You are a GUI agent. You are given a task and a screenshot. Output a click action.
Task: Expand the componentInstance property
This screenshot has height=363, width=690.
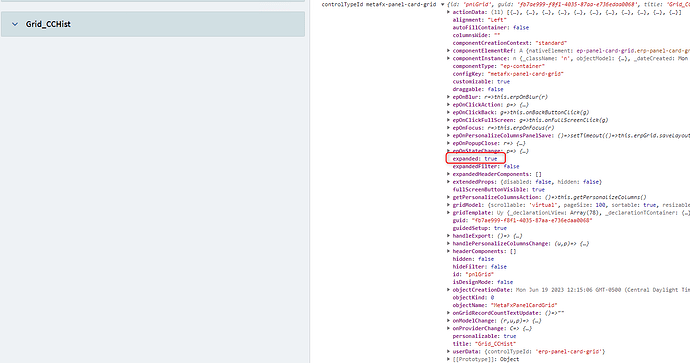tap(448, 59)
